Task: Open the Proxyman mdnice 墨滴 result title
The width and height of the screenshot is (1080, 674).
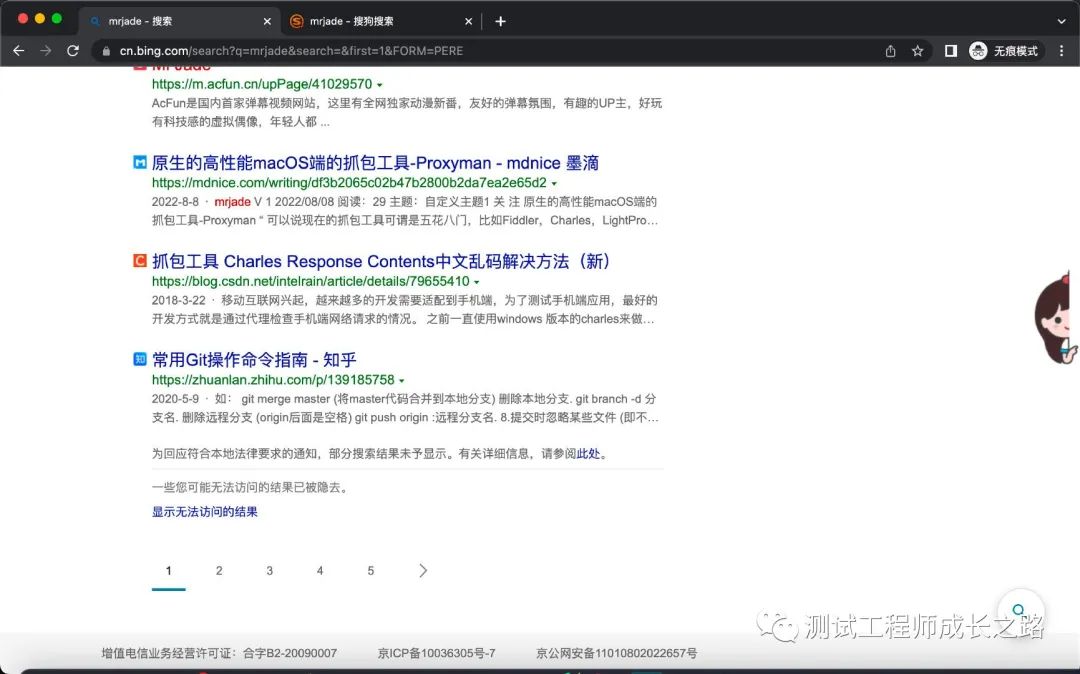Action: point(375,163)
